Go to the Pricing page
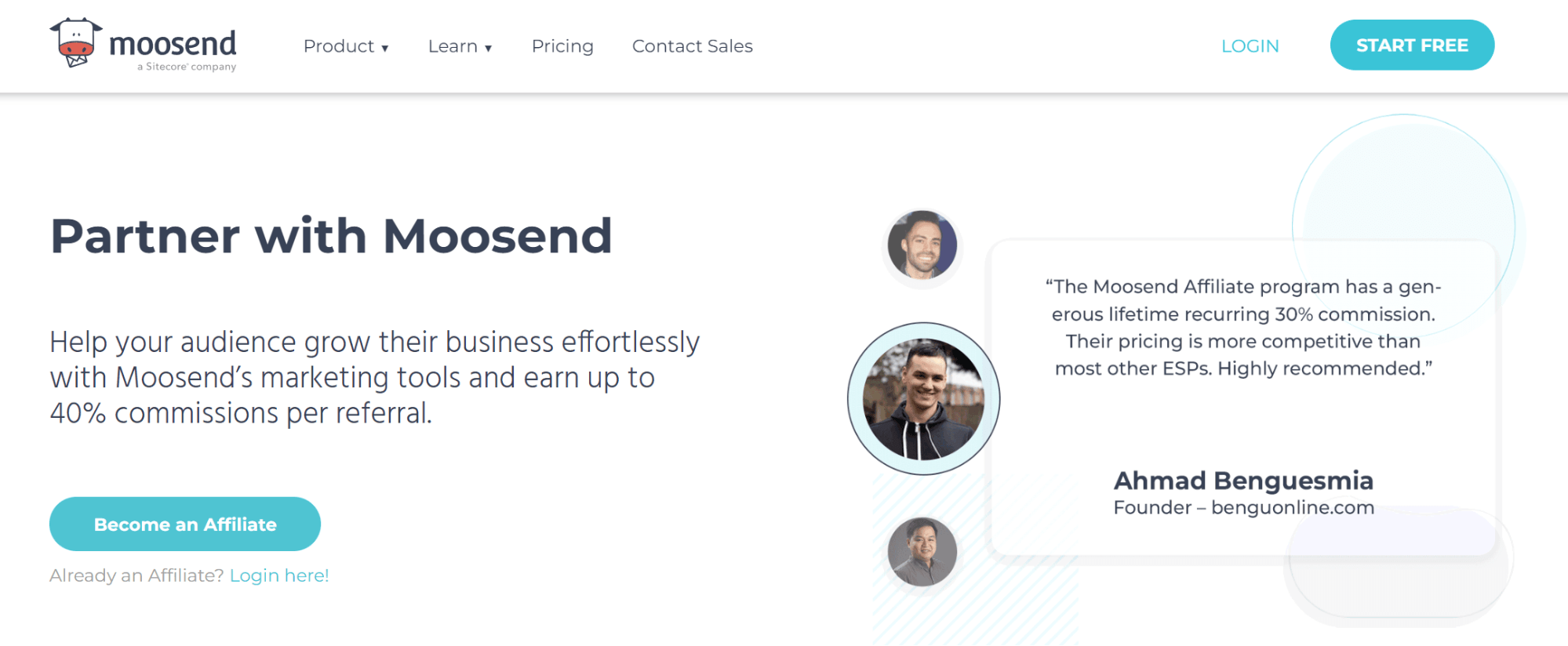The height and width of the screenshot is (646, 1568). pos(562,46)
